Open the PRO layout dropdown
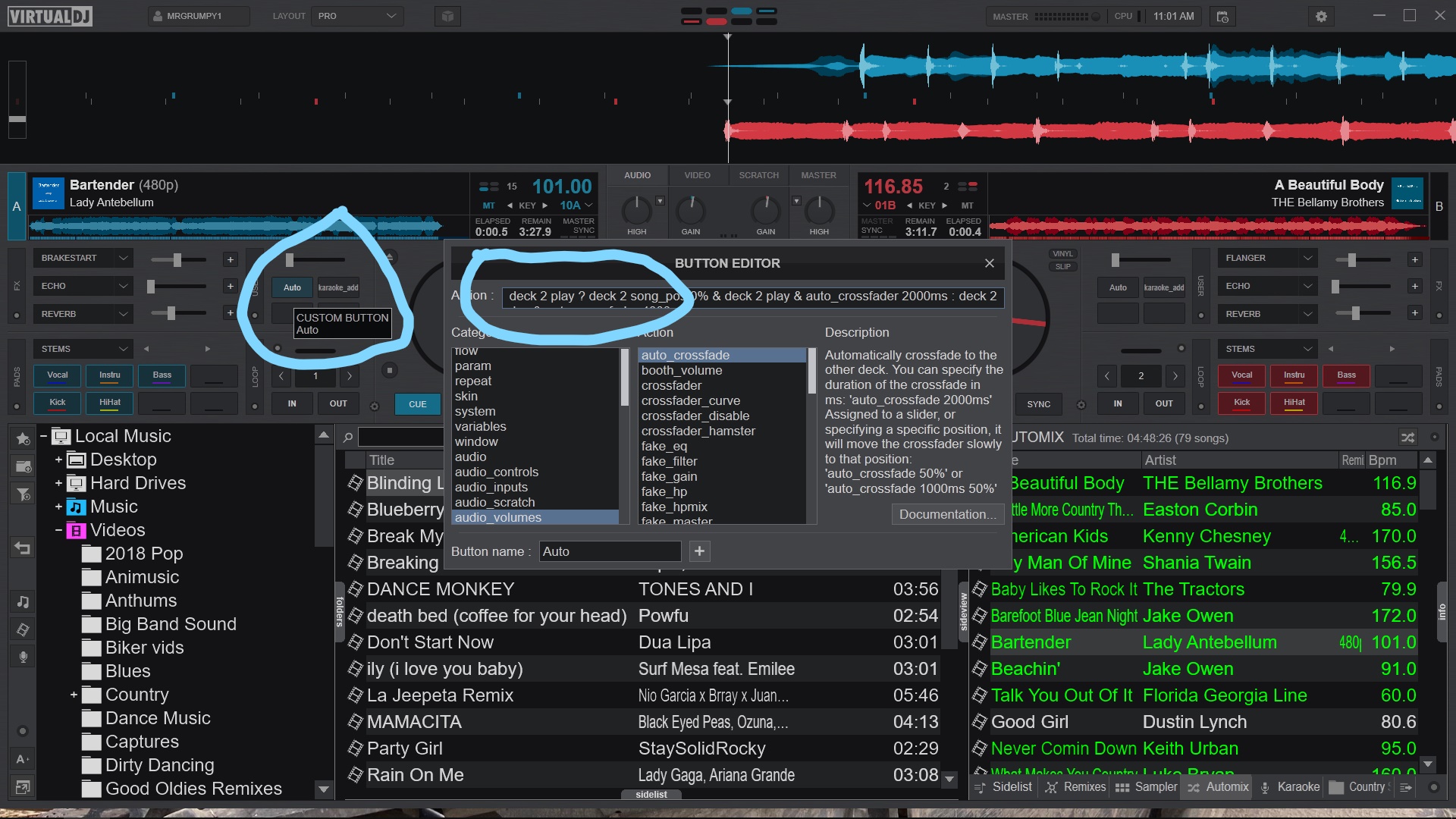Viewport: 1456px width, 819px height. [356, 16]
